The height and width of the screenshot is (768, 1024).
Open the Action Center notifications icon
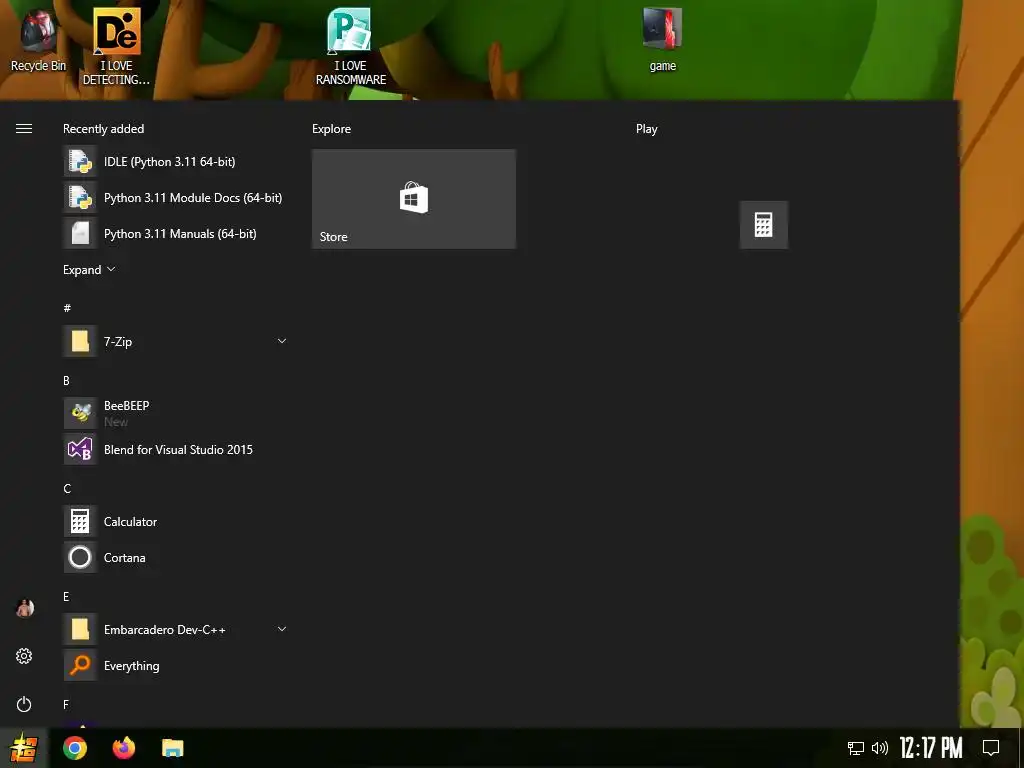pyautogui.click(x=991, y=748)
